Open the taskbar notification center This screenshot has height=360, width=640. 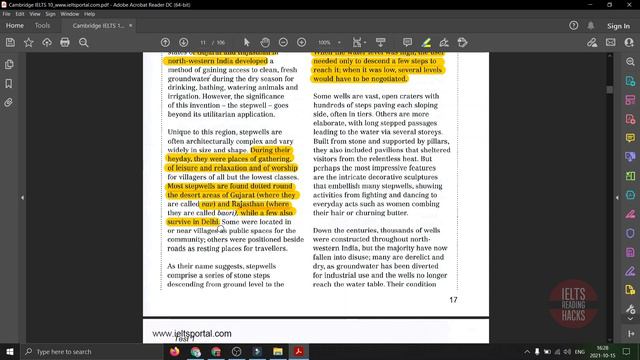click(x=627, y=351)
